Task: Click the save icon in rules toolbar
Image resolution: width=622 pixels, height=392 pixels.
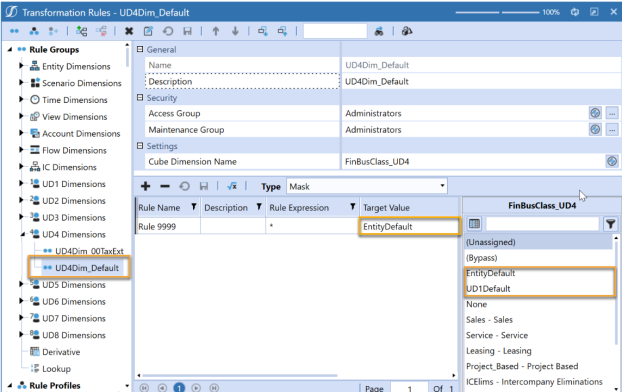Action: pos(204,186)
